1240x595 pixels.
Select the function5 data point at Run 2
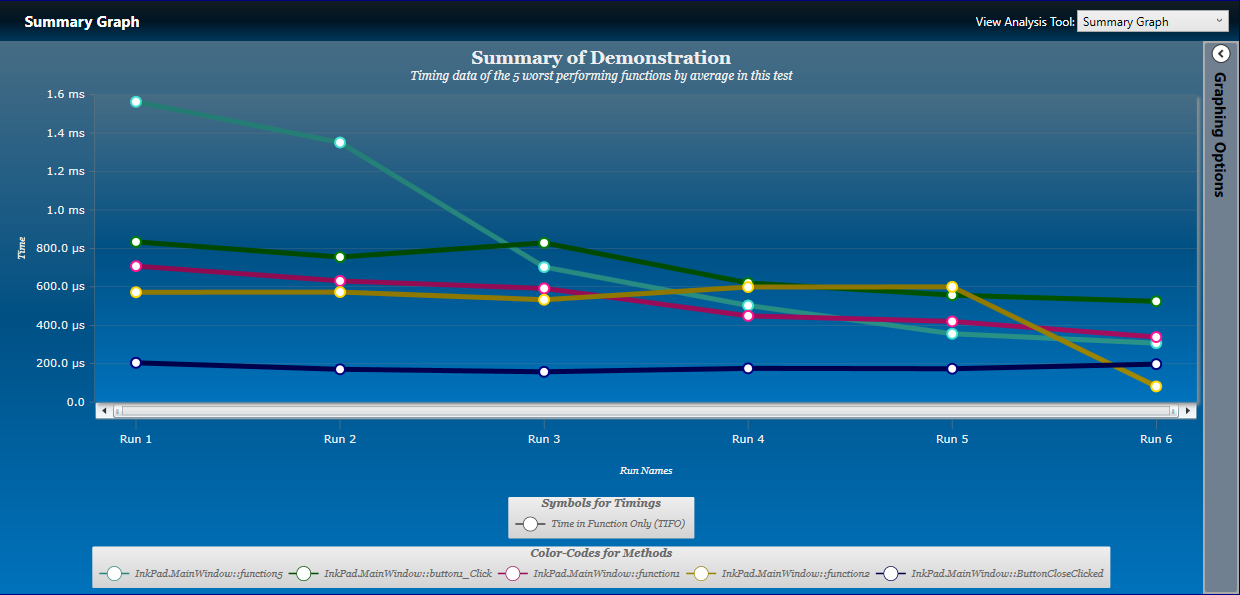coord(340,143)
